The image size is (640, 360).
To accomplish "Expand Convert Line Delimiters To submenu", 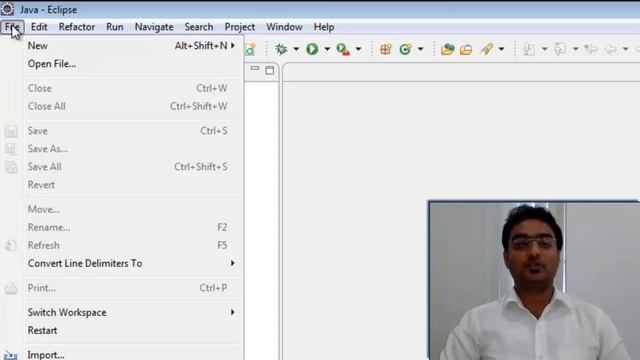I will point(233,263).
